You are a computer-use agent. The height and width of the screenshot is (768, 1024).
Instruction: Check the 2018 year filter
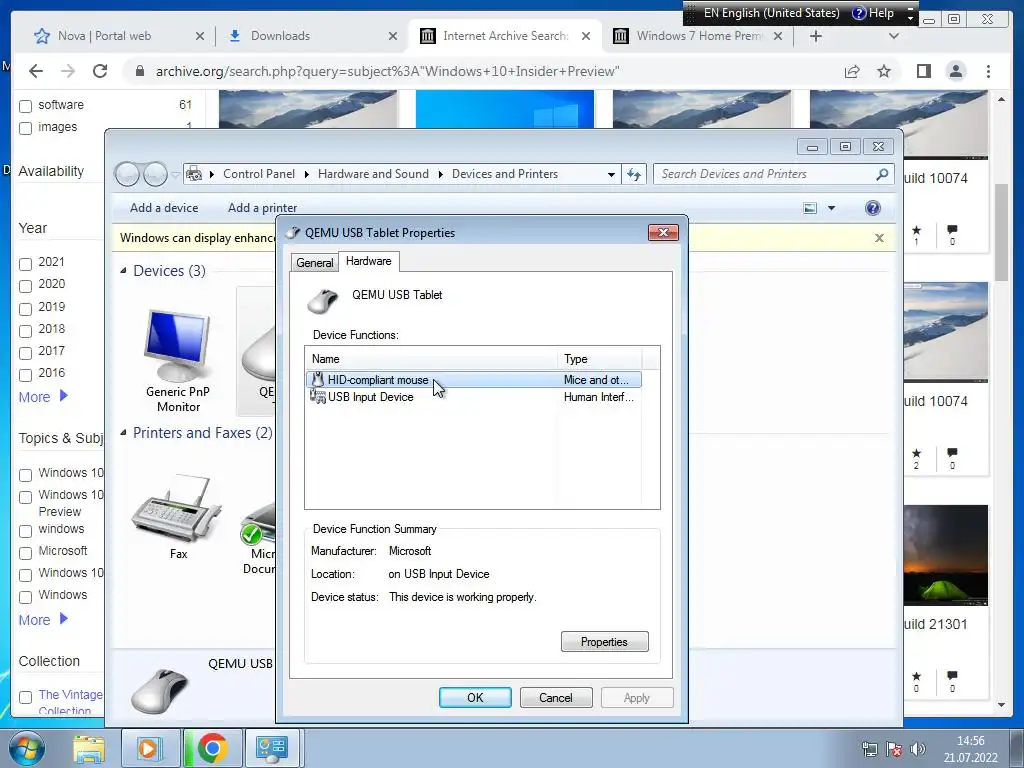click(x=25, y=330)
